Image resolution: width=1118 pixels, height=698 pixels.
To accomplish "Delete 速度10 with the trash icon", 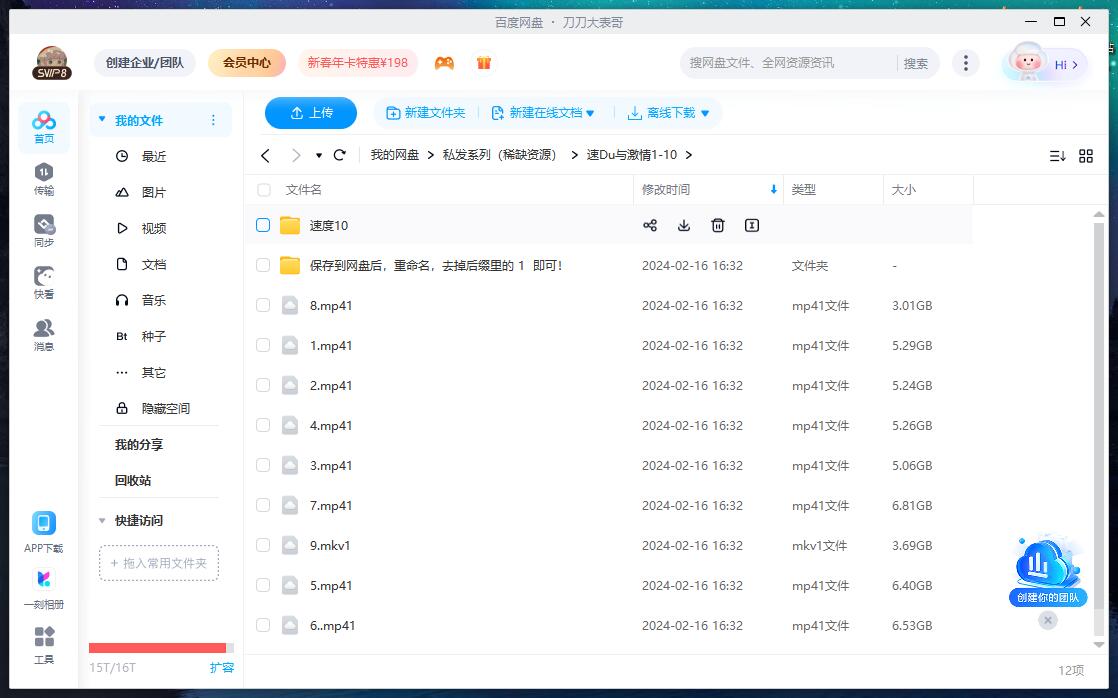I will (x=717, y=225).
